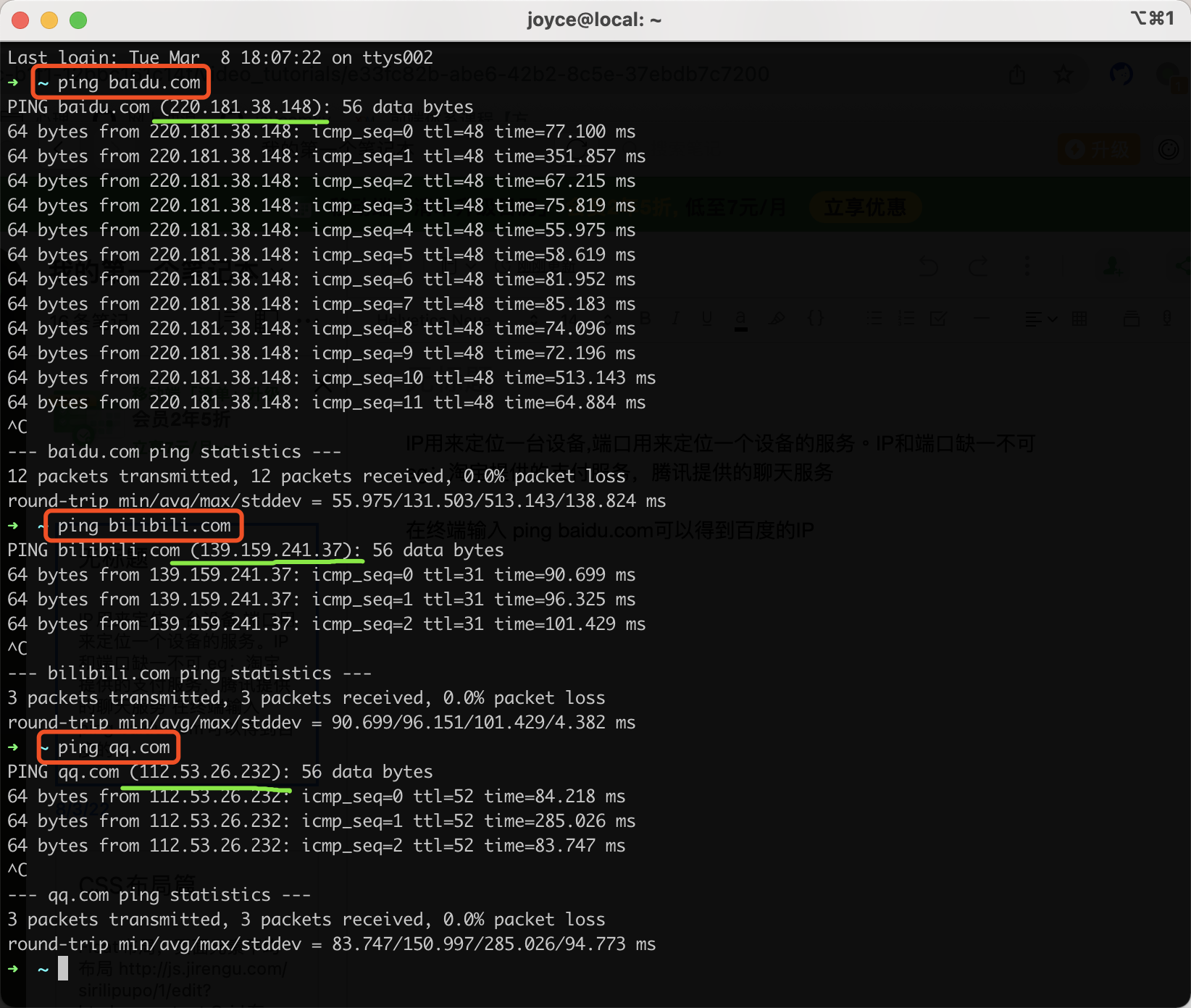Toggle Bold in the background editor toolbar
Screen dimensions: 1191x1008
[645, 318]
